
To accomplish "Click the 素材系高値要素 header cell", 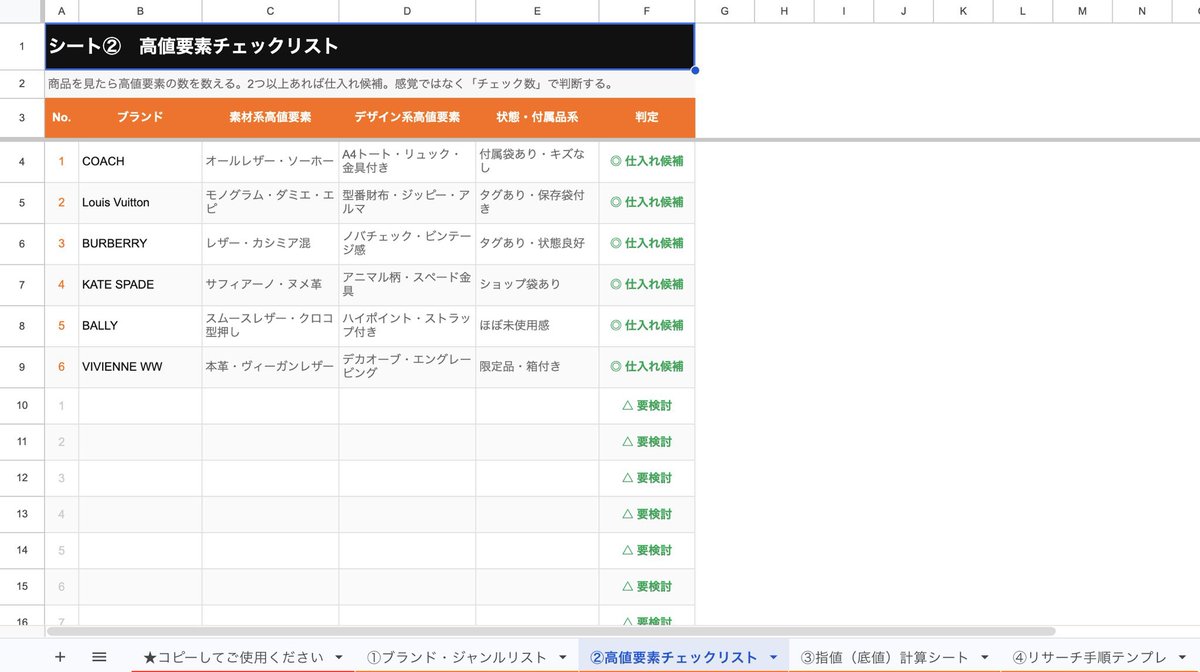I will [270, 117].
